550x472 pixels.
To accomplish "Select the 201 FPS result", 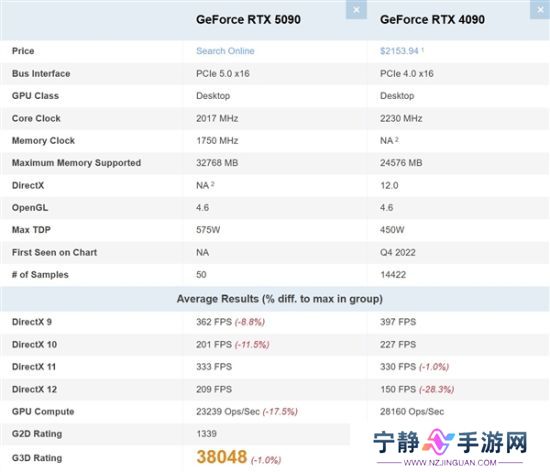I will [214, 344].
